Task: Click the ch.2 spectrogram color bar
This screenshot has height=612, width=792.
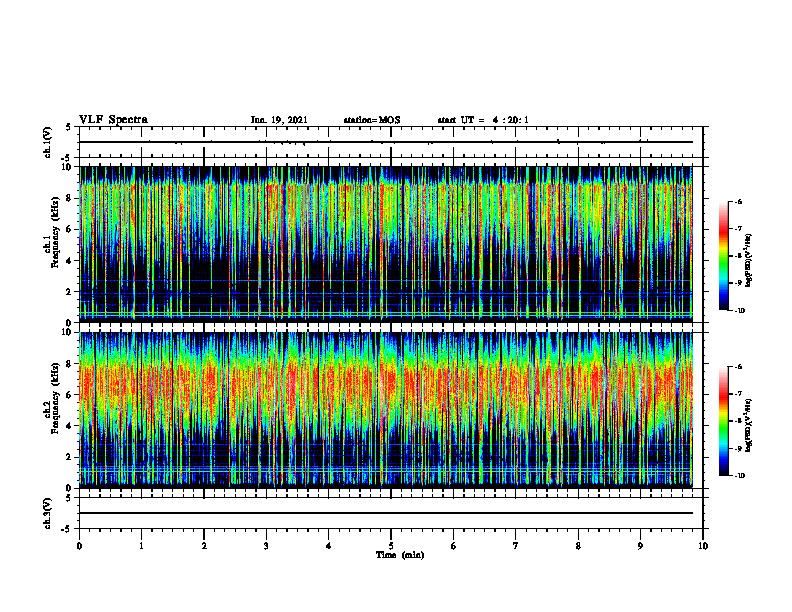Action: point(723,421)
